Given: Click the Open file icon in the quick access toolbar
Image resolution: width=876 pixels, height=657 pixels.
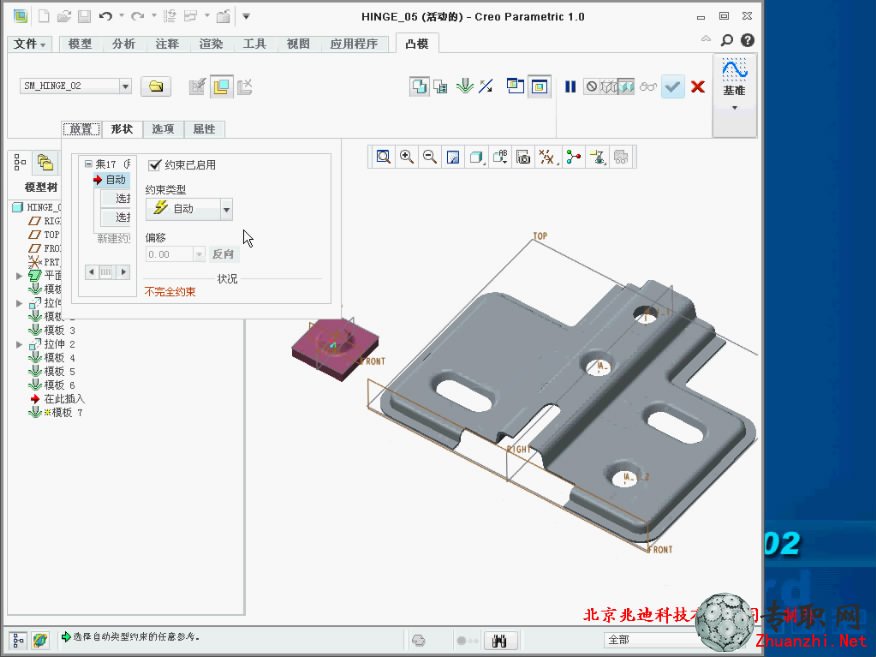Looking at the screenshot, I should click(x=64, y=16).
